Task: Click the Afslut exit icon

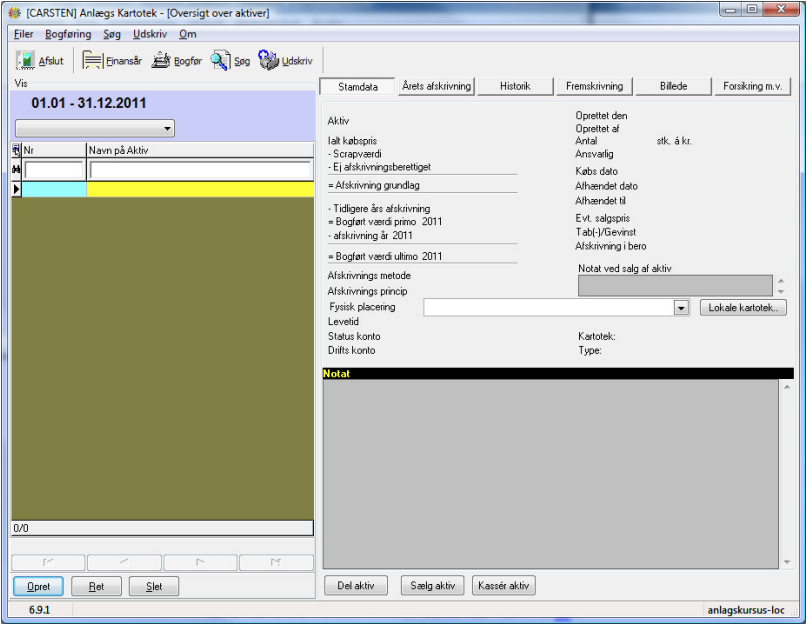Action: [x=25, y=60]
